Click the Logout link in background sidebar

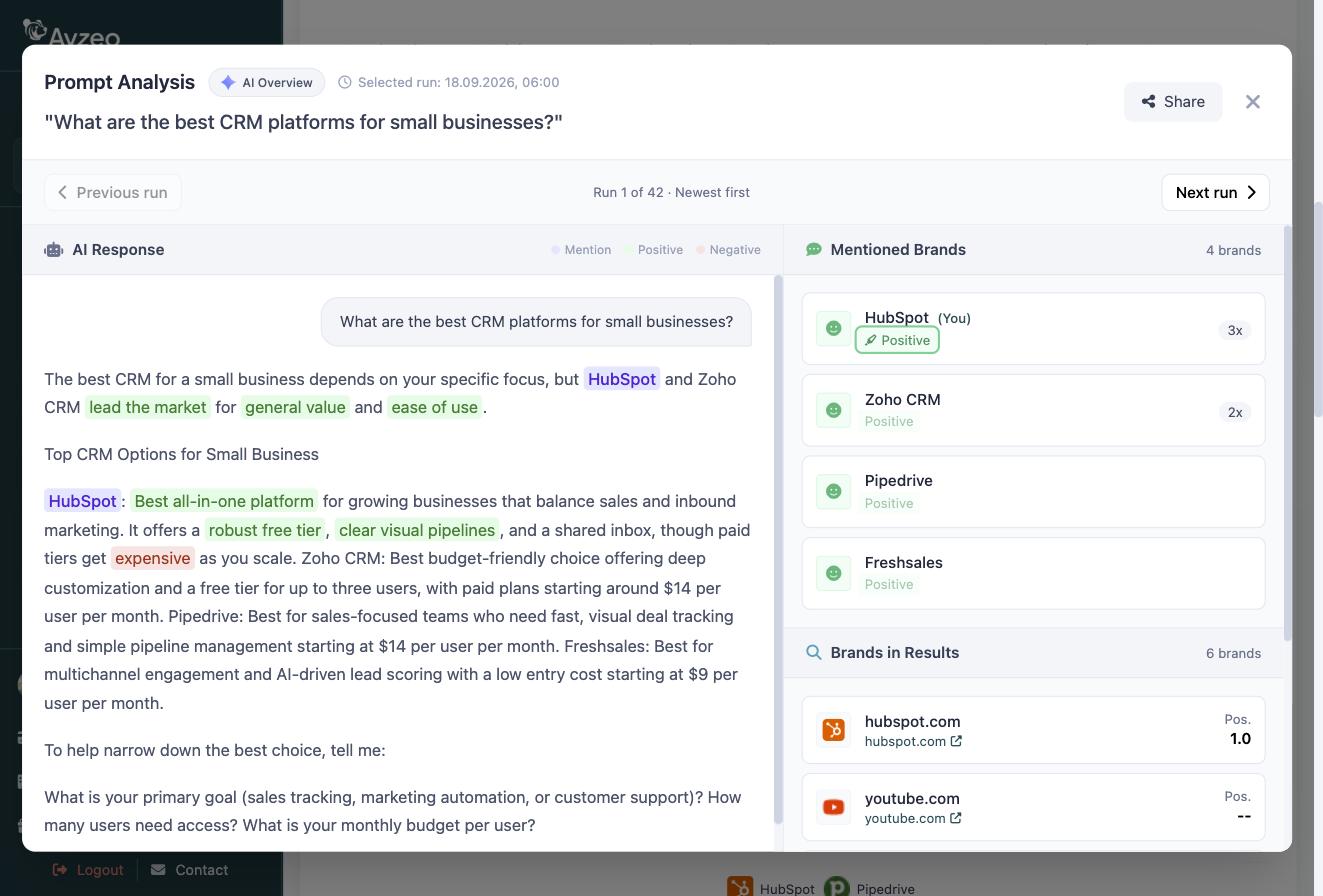pos(88,870)
